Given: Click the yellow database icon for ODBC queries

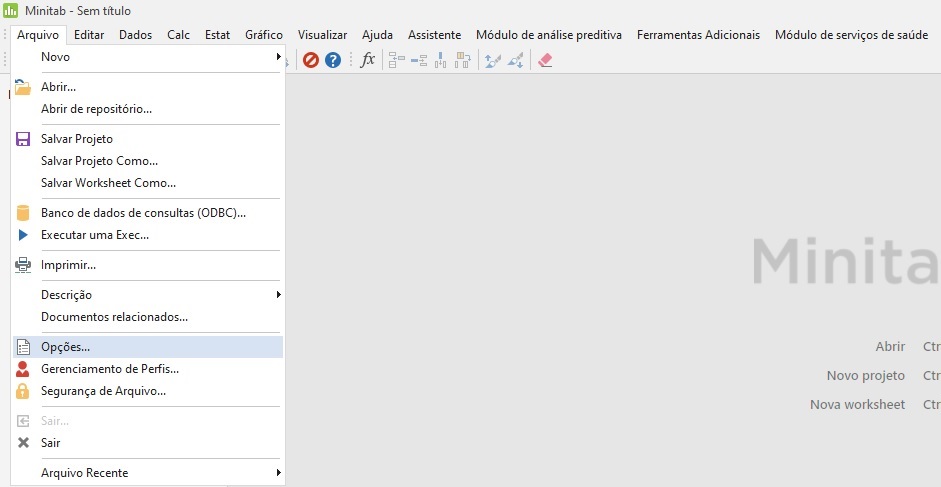Looking at the screenshot, I should [23, 213].
